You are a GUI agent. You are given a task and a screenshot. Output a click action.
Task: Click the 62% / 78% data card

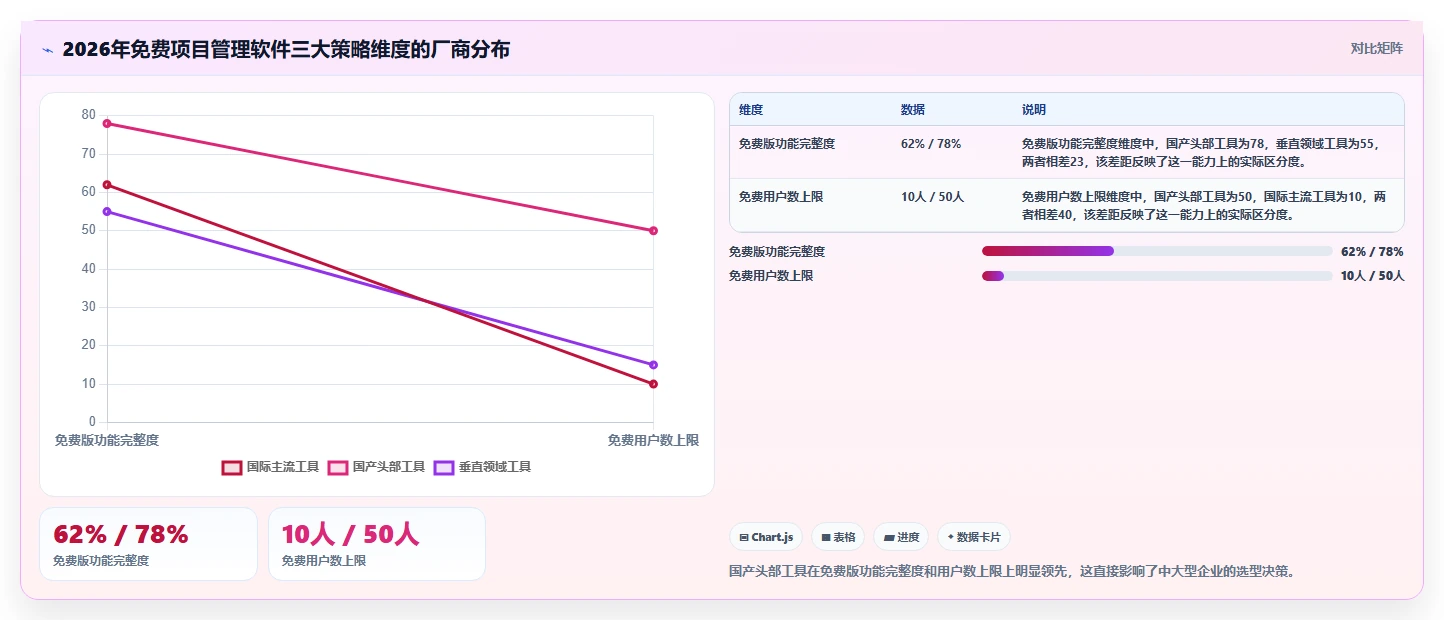point(148,544)
